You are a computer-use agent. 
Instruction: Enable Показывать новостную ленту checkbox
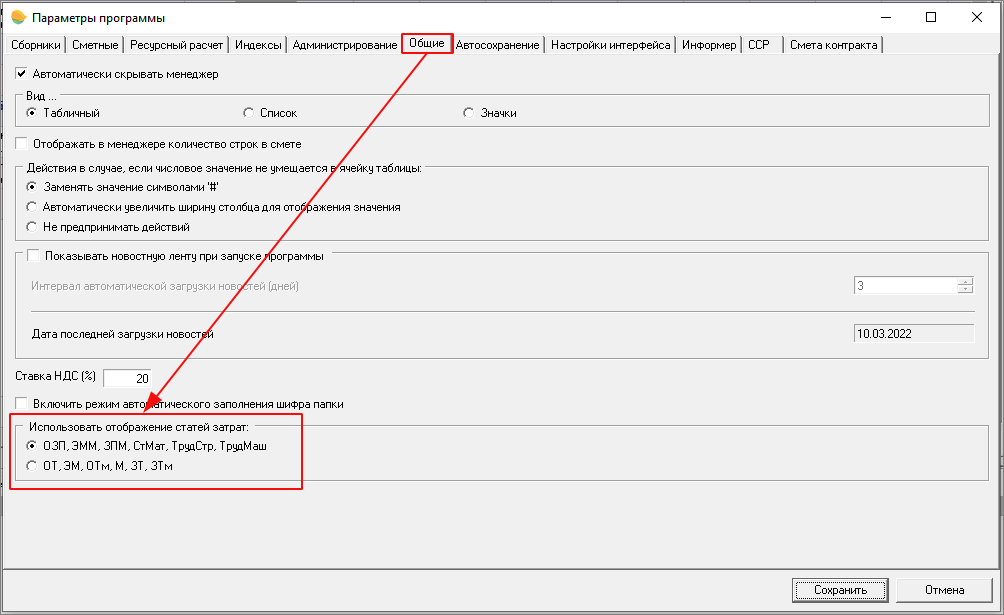[33, 256]
